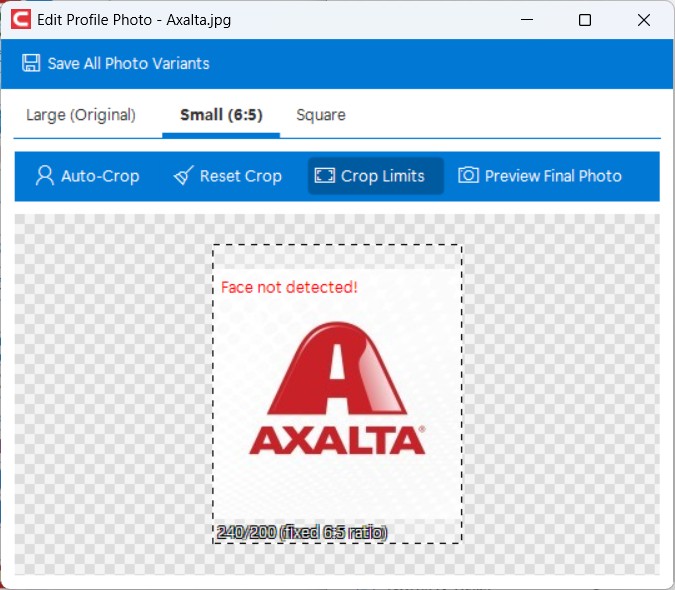This screenshot has height=590, width=675.
Task: Click the 'Edit Profile Photo - Axalta.jpg' title text
Action: click(x=134, y=20)
